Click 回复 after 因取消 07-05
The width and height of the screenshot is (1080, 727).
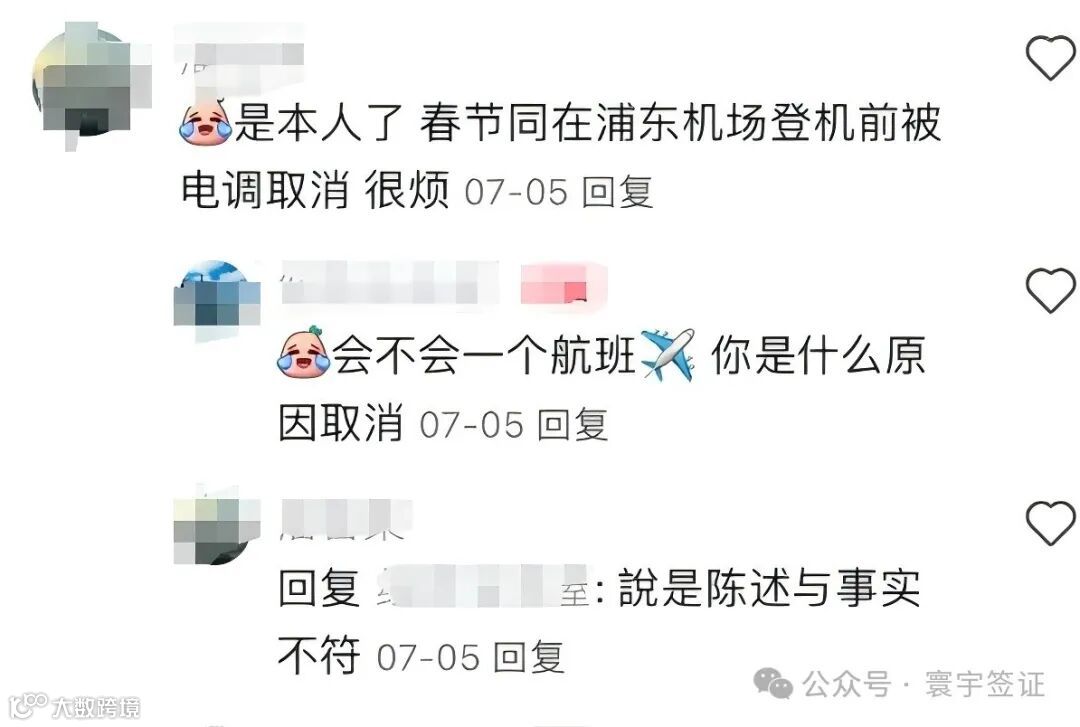click(572, 424)
